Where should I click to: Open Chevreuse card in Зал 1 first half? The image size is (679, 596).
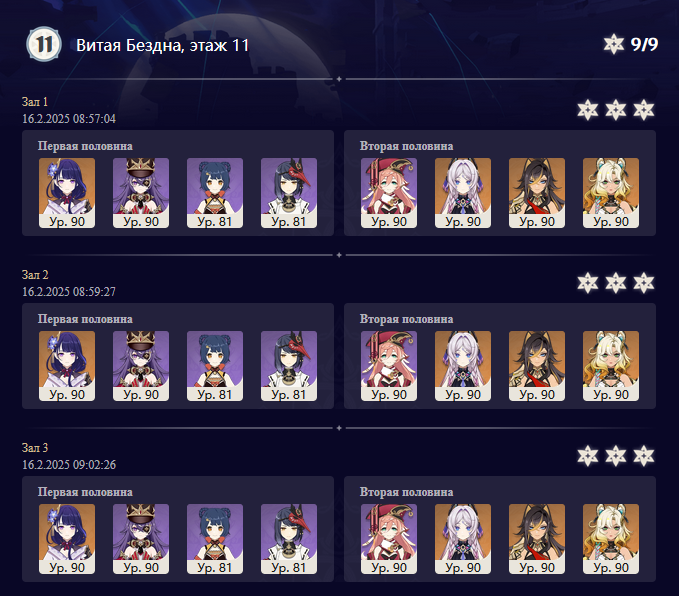(141, 193)
